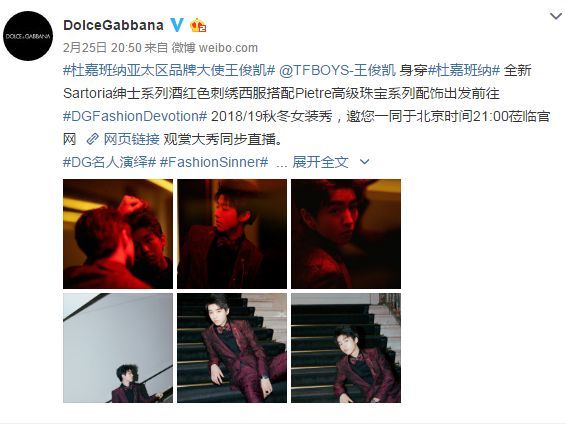Click the arrow beside 展开全文
The width and height of the screenshot is (566, 432).
tap(365, 162)
